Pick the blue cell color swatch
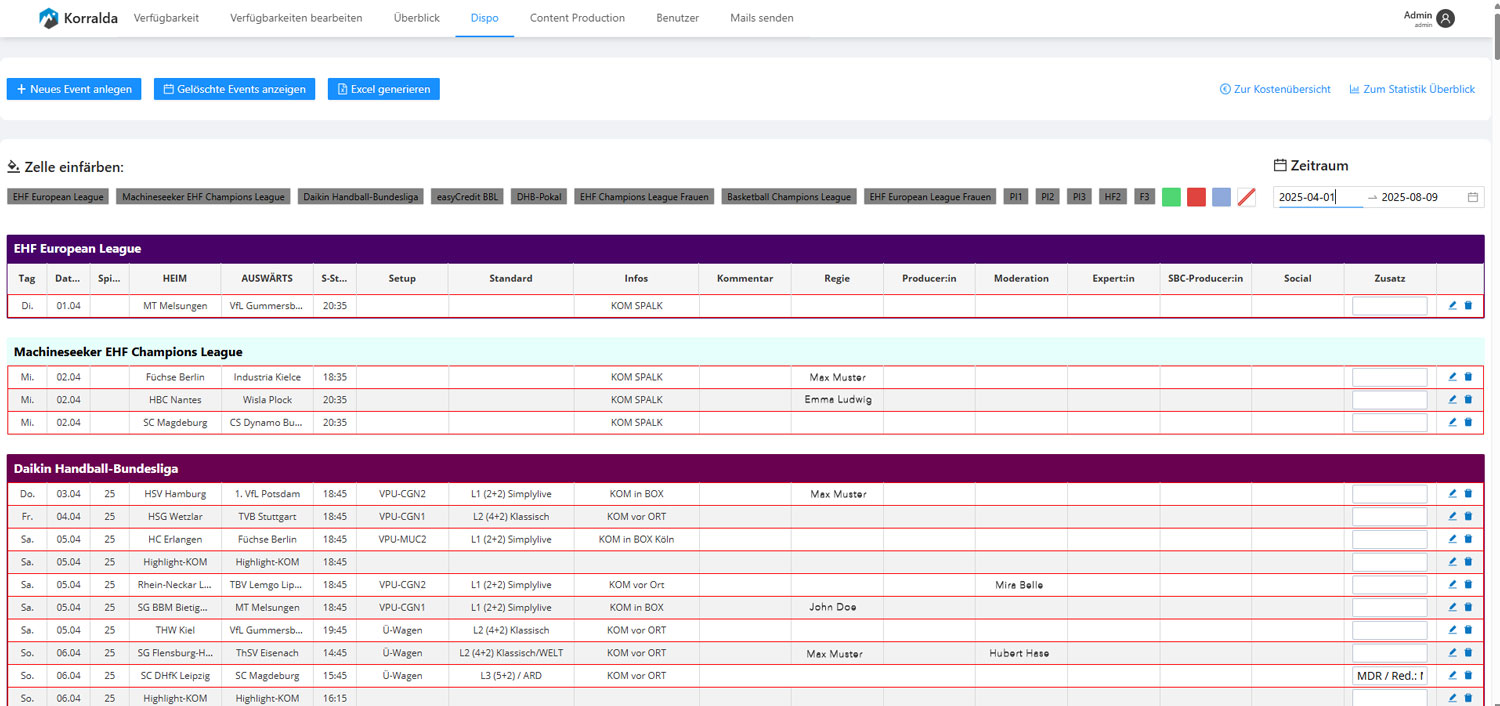The height and width of the screenshot is (706, 1500). click(1221, 197)
